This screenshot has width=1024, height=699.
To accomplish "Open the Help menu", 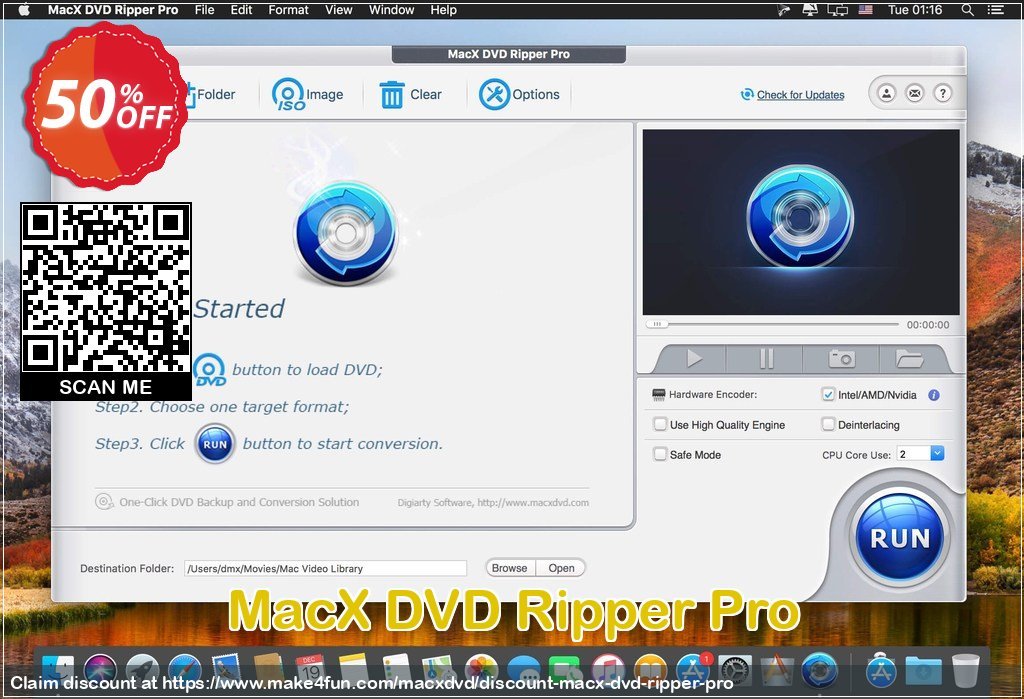I will coord(443,10).
